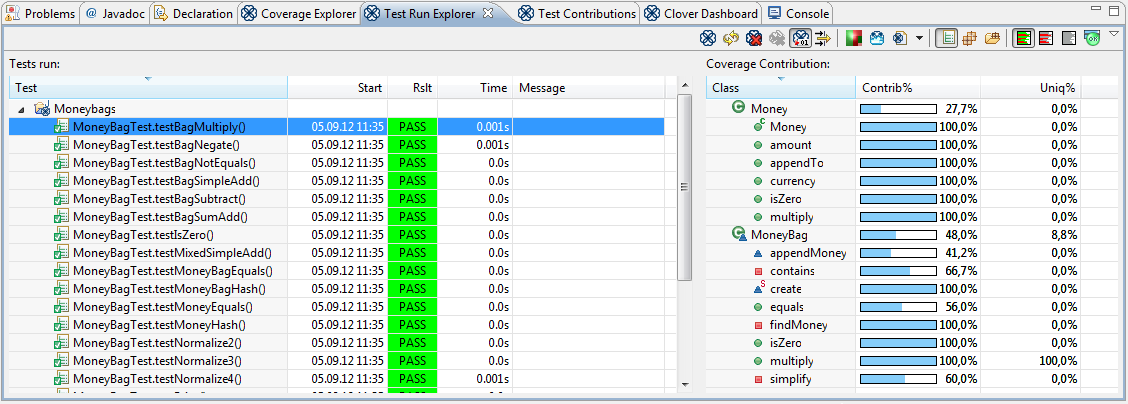Click the refresh coverage data icon
This screenshot has height=404, width=1128.
coord(731,39)
